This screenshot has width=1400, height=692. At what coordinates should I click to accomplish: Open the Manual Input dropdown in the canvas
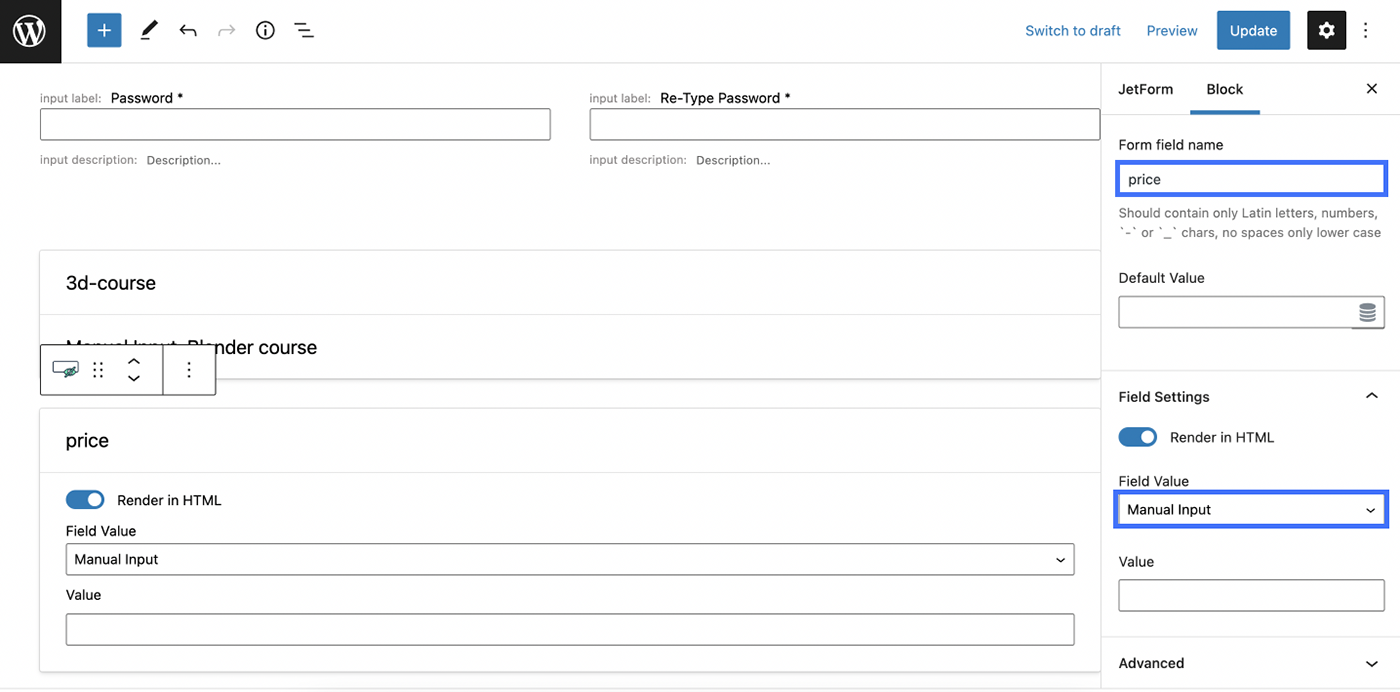pos(570,559)
